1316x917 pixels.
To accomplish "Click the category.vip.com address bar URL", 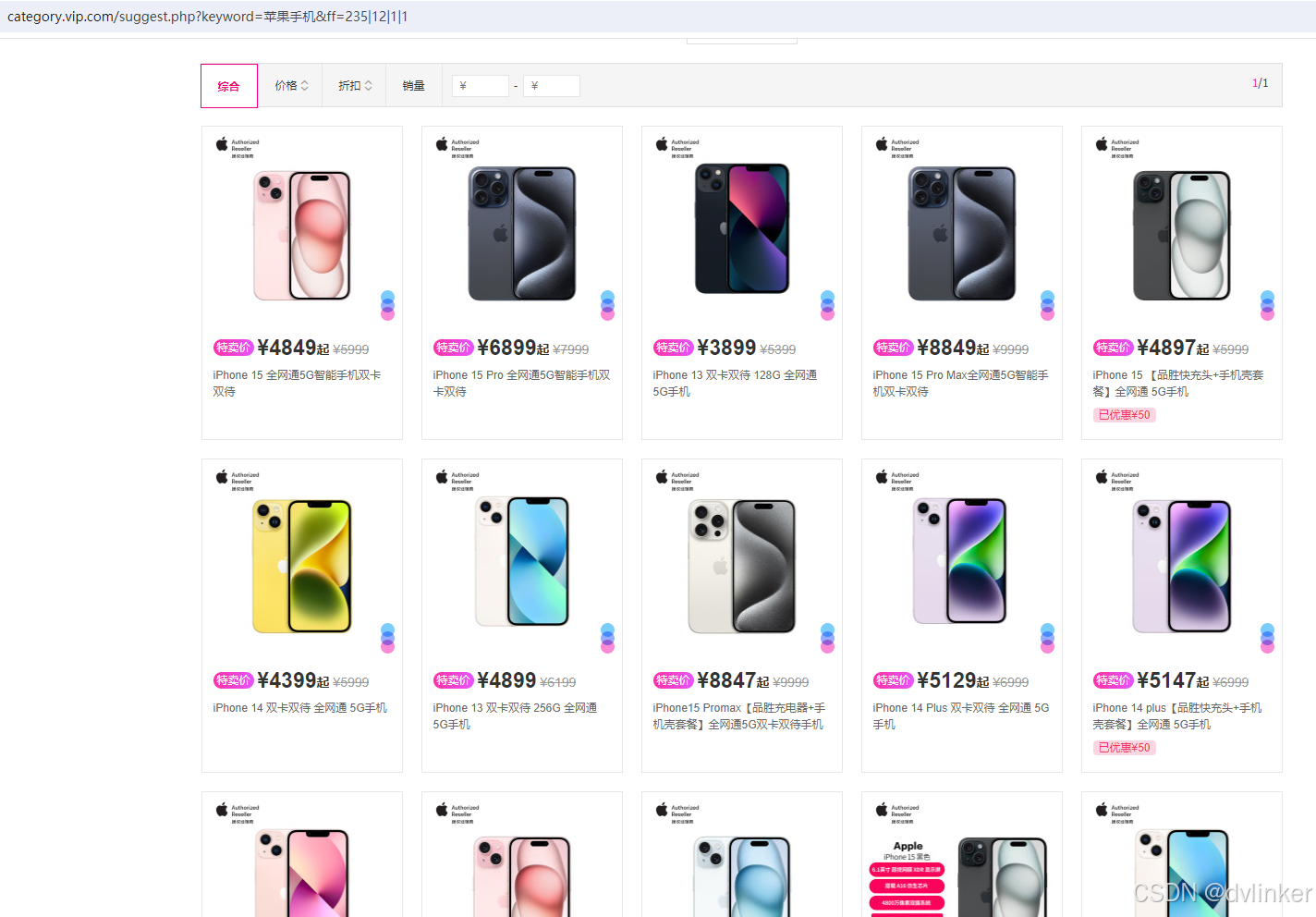I will [x=208, y=17].
